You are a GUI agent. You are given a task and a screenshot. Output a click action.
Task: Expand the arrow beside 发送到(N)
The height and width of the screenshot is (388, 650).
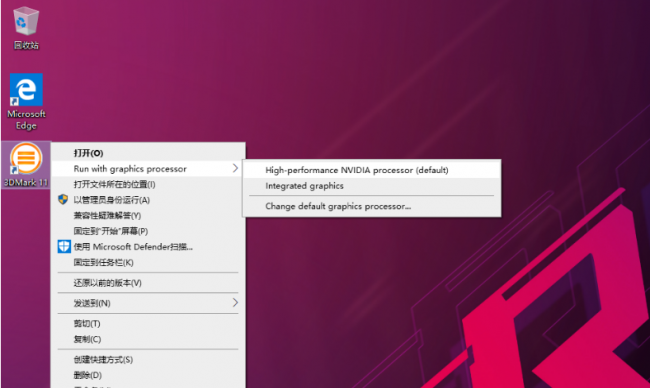pos(235,303)
